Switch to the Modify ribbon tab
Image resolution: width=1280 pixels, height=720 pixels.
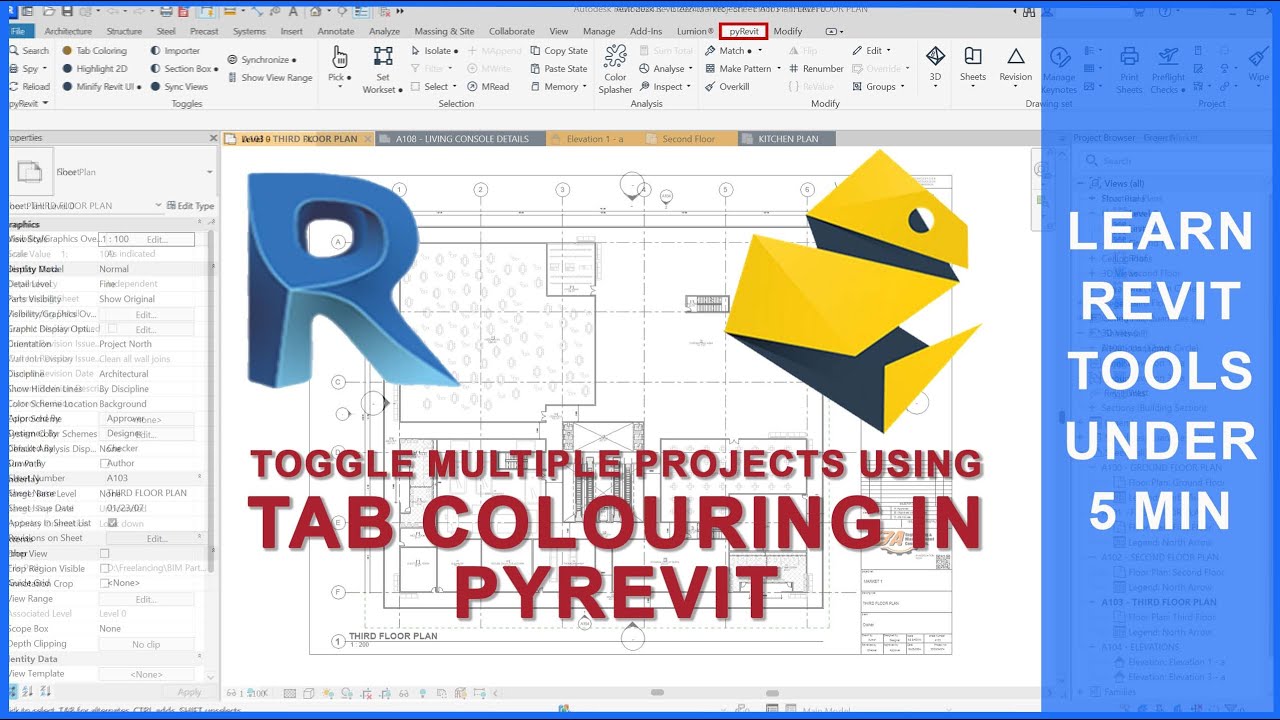(x=788, y=31)
